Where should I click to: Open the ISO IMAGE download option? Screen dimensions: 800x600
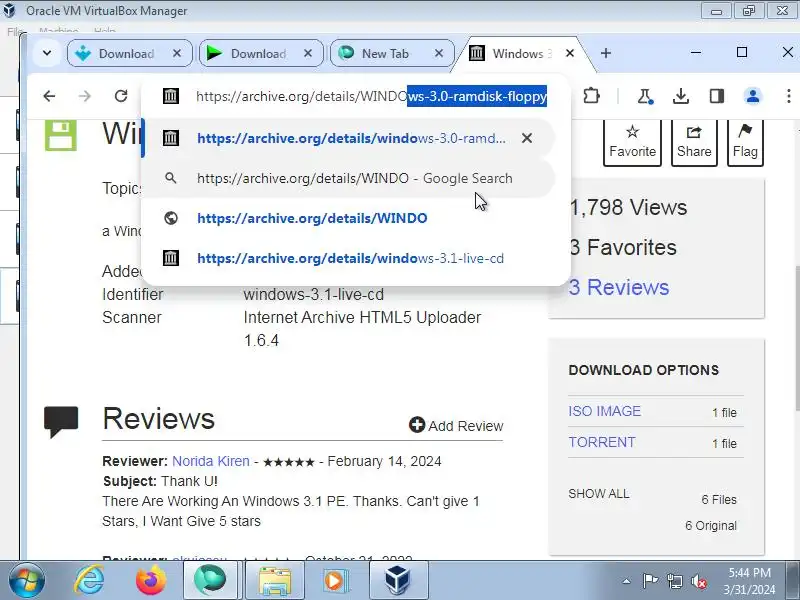click(x=605, y=411)
